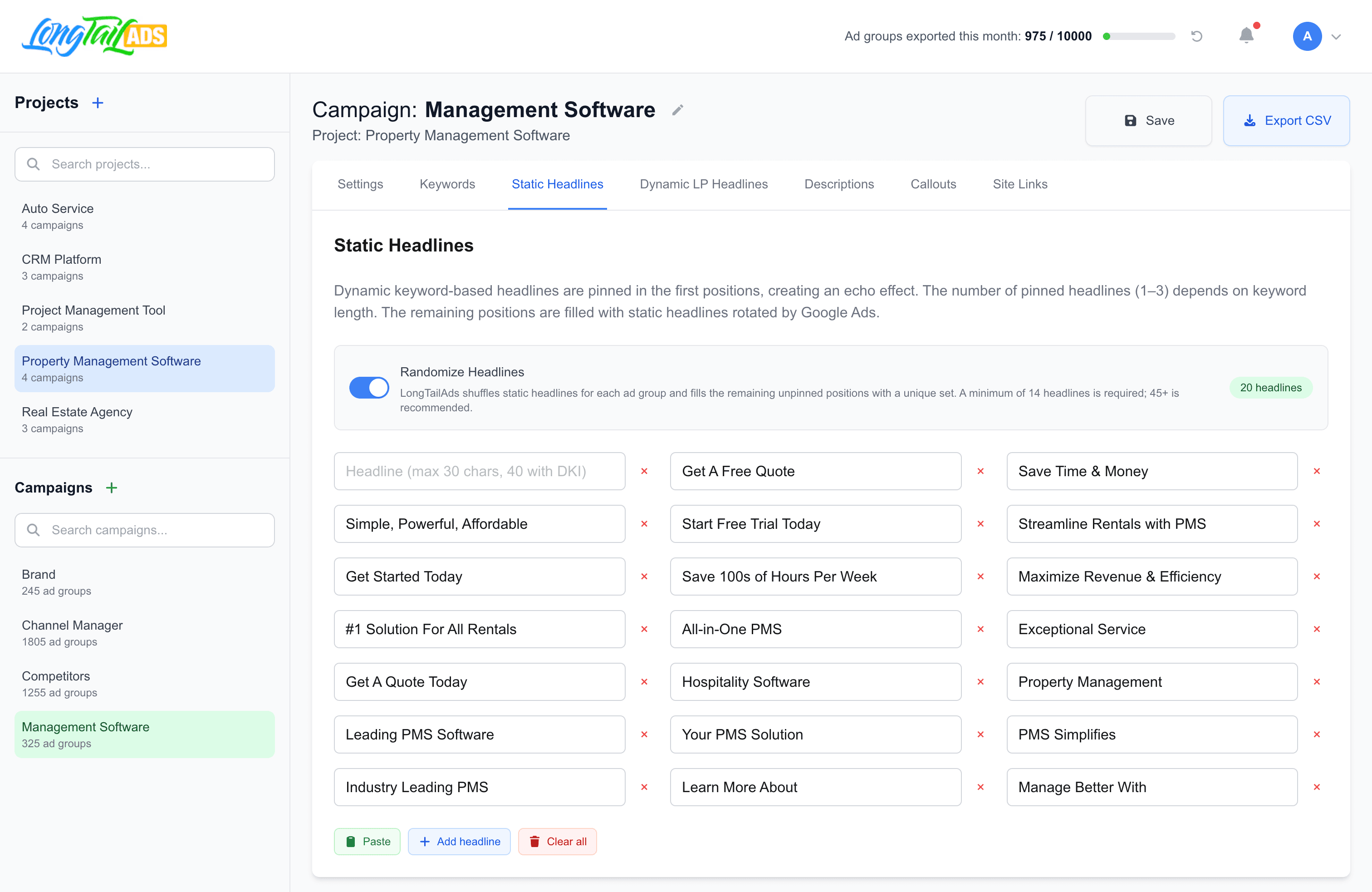Image resolution: width=1372 pixels, height=892 pixels.
Task: Open the account avatar dropdown
Action: click(x=1307, y=36)
